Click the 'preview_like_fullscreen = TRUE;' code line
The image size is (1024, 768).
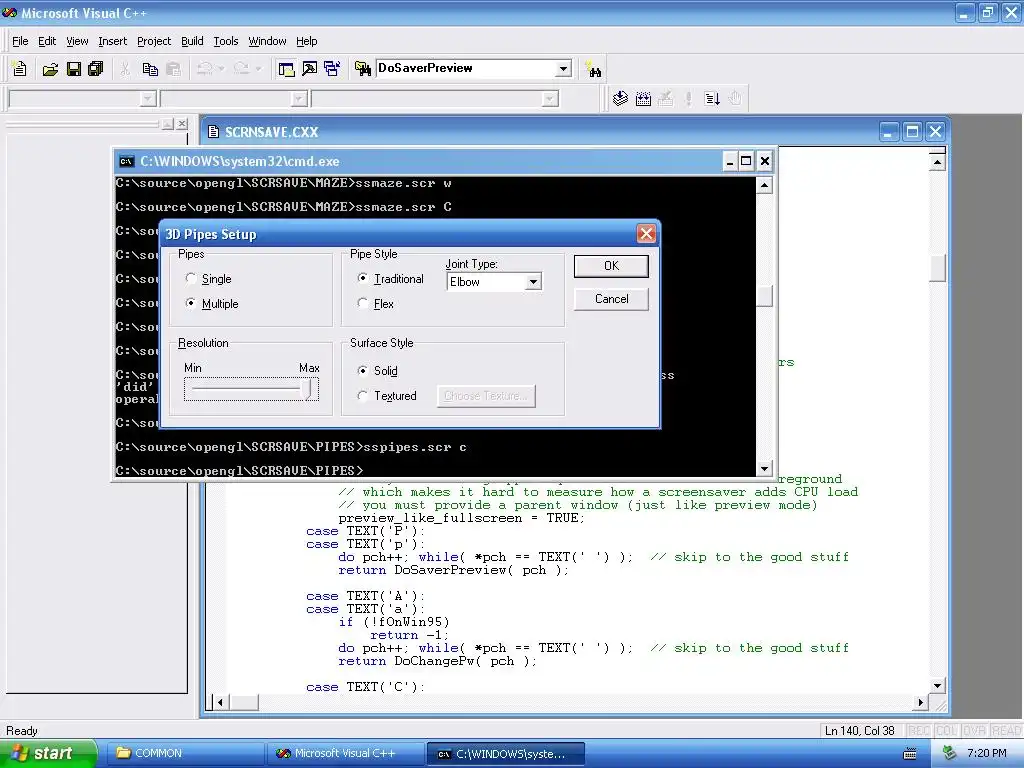coord(461,518)
